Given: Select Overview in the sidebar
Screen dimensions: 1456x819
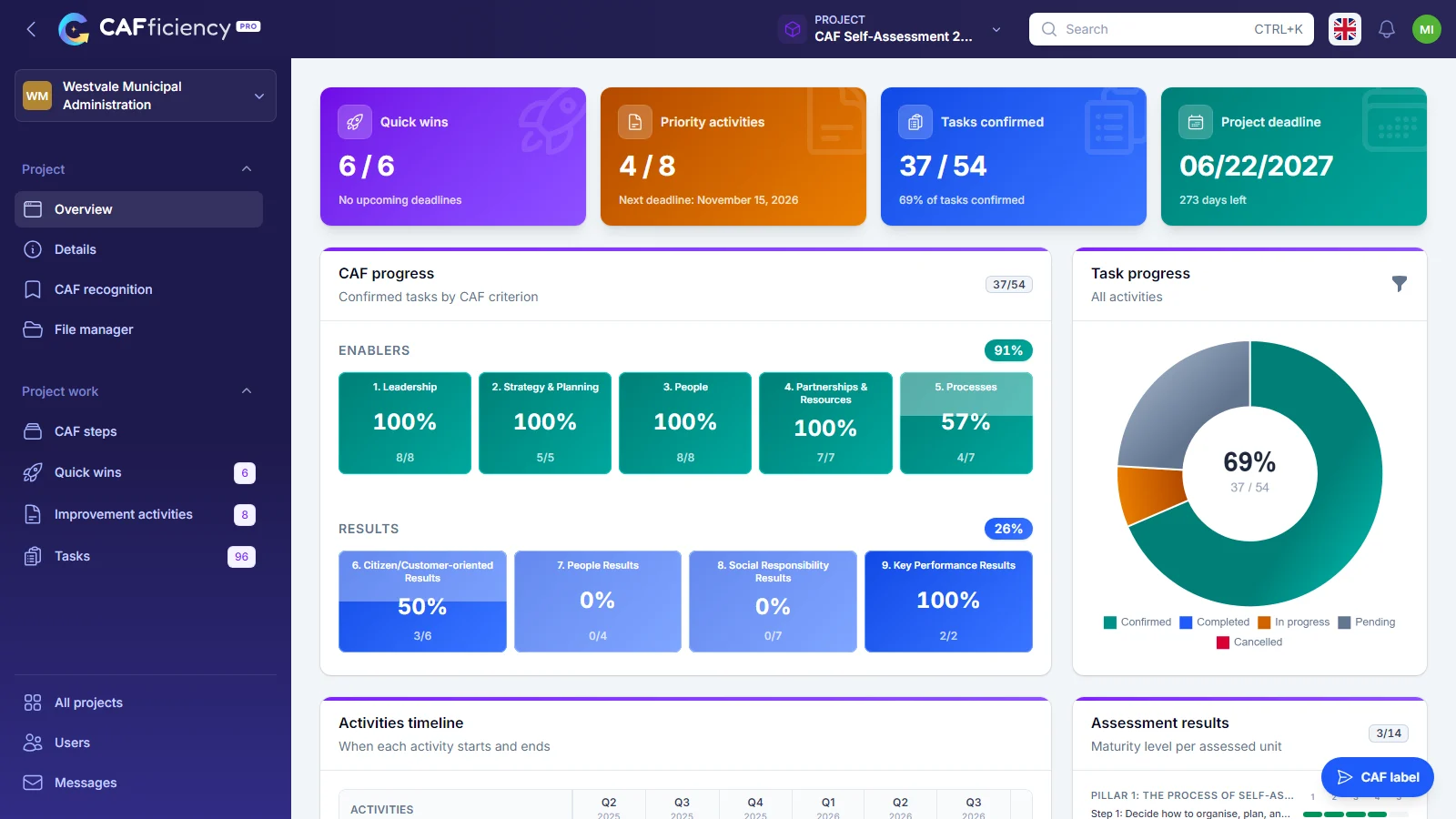Looking at the screenshot, I should 138,209.
